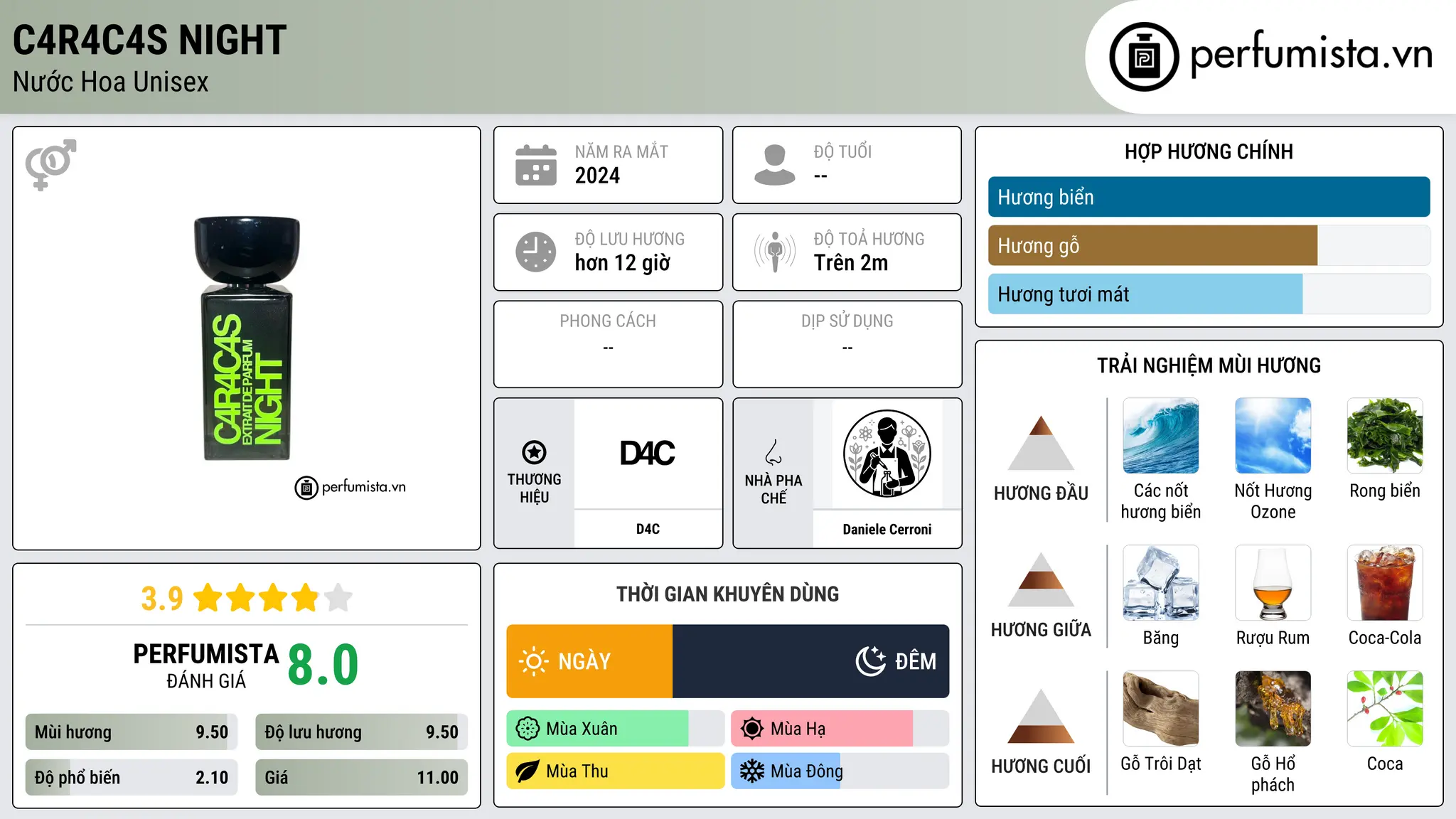This screenshot has height=819, width=1456.
Task: Click the Mùi hương 9.50 score bar
Action: click(132, 732)
